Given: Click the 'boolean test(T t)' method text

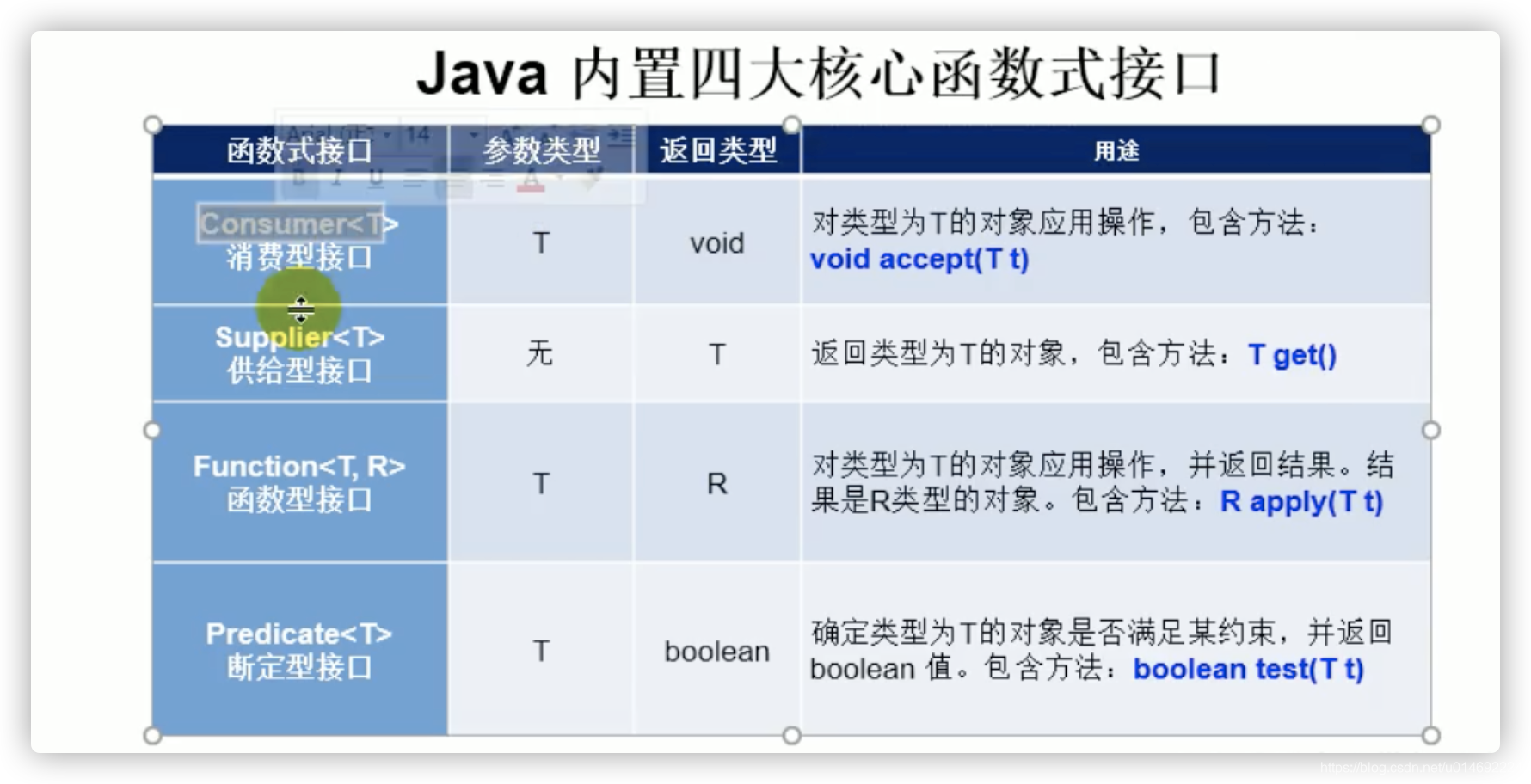Looking at the screenshot, I should (x=1248, y=669).
